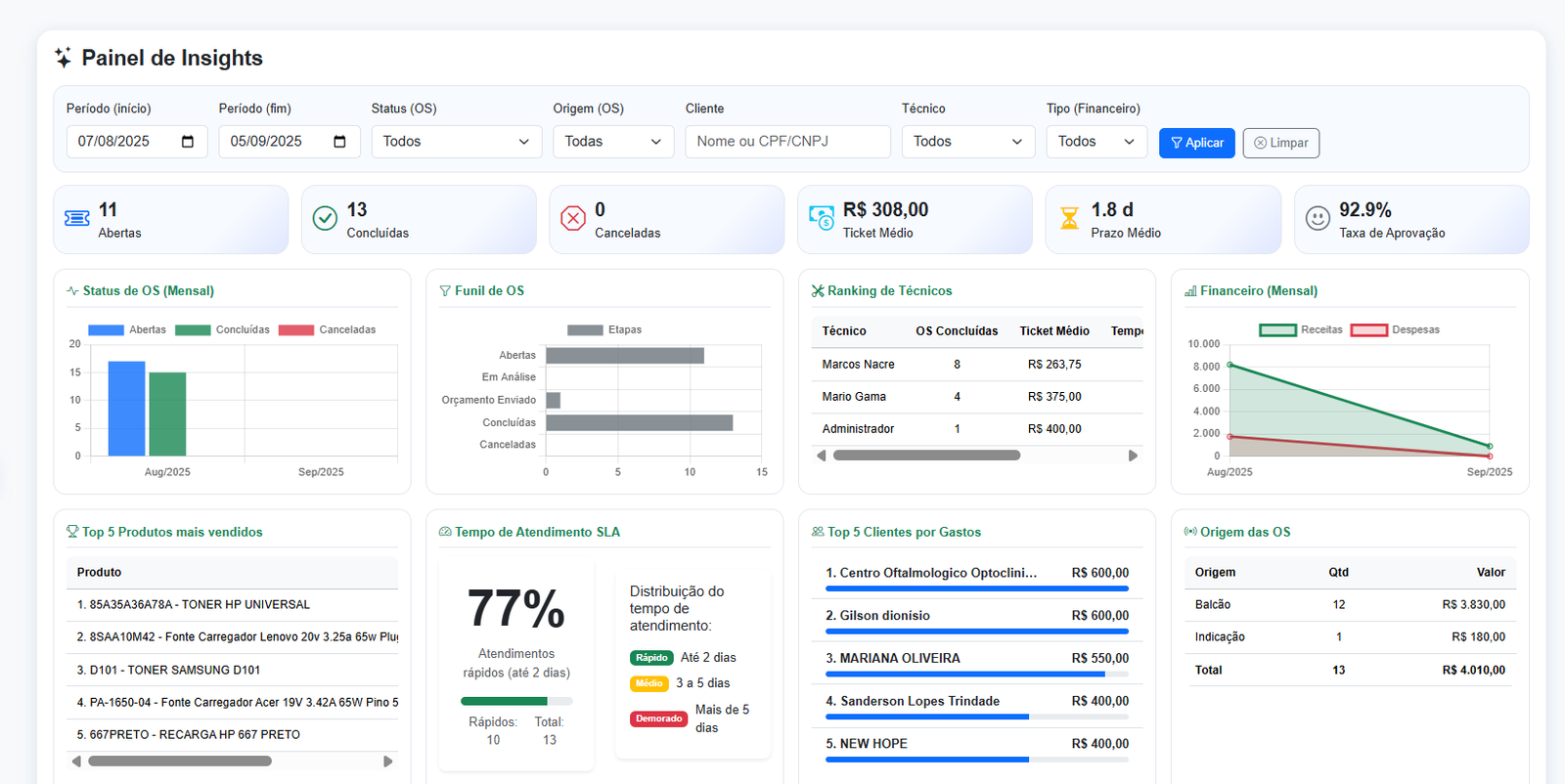Open the Status (OS) dropdown
This screenshot has width=1565, height=784.
(456, 142)
